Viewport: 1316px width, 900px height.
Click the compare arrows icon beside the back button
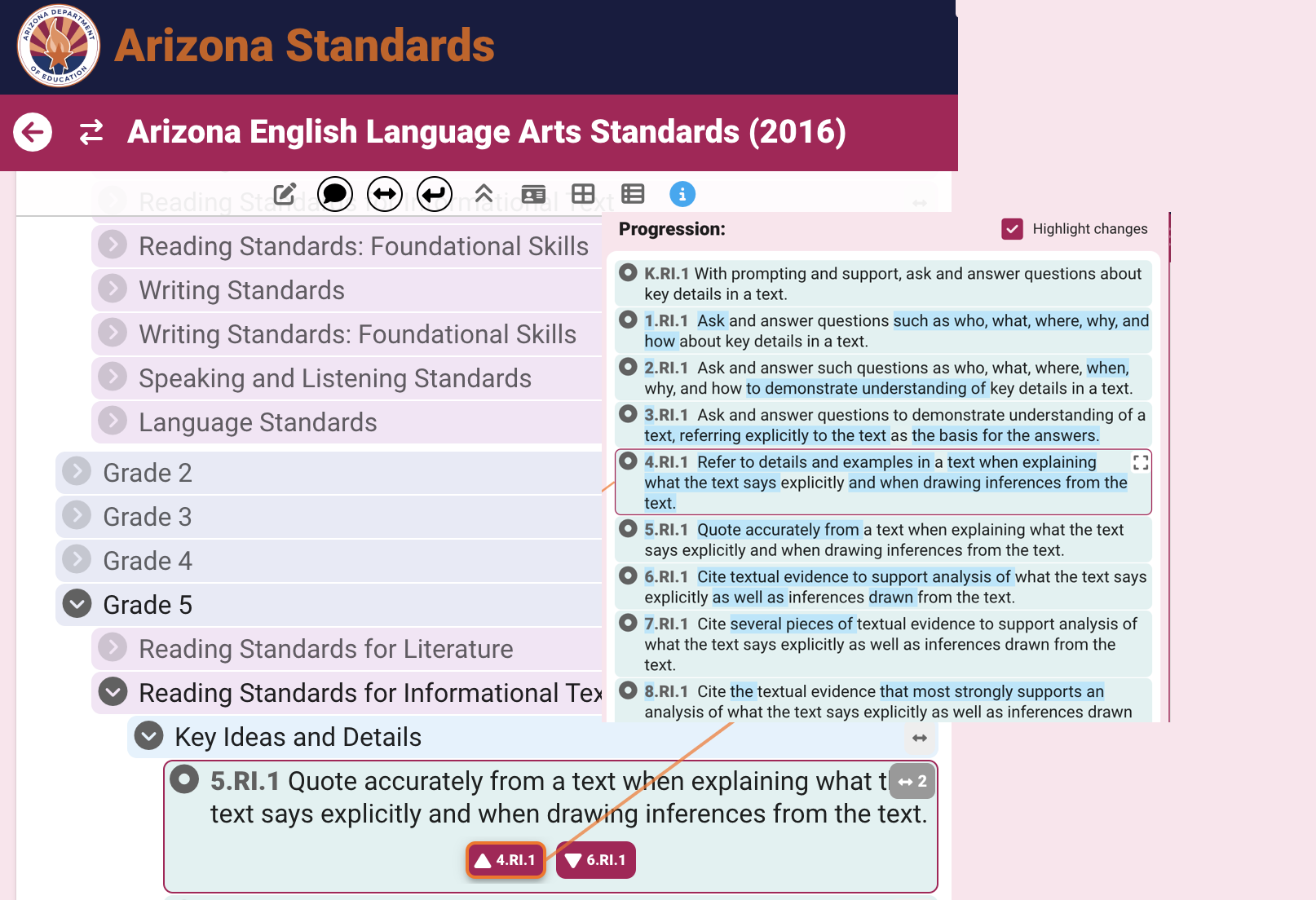(x=91, y=131)
